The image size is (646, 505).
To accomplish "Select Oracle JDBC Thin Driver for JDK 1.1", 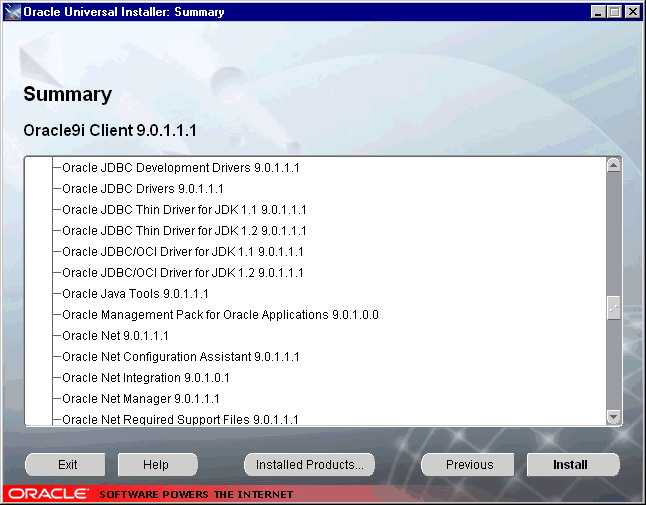I will [x=184, y=210].
